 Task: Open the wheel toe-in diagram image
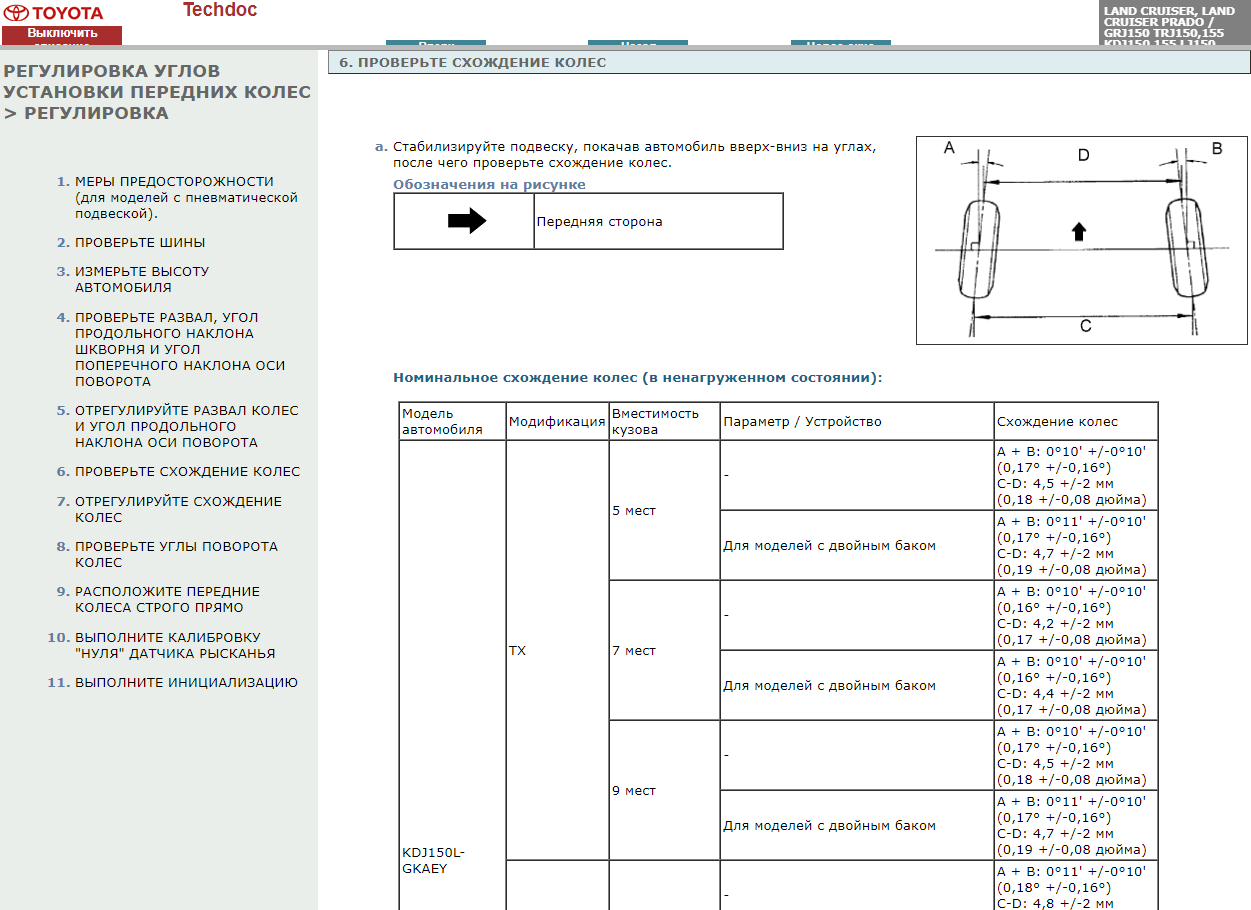[1081, 241]
